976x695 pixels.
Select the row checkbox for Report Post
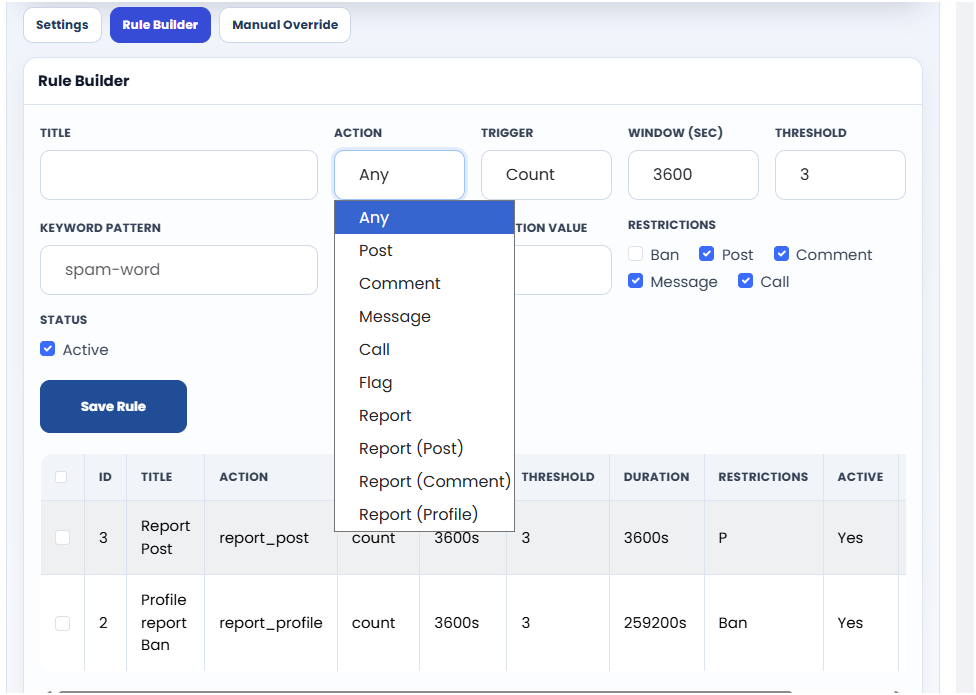coord(62,537)
